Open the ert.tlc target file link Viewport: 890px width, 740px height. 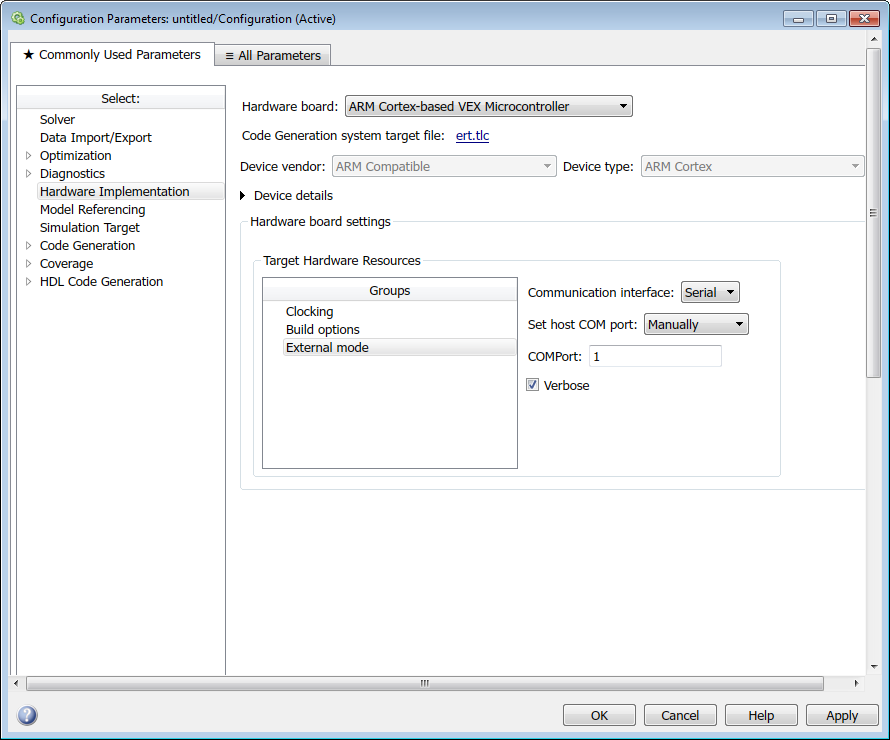(472, 136)
